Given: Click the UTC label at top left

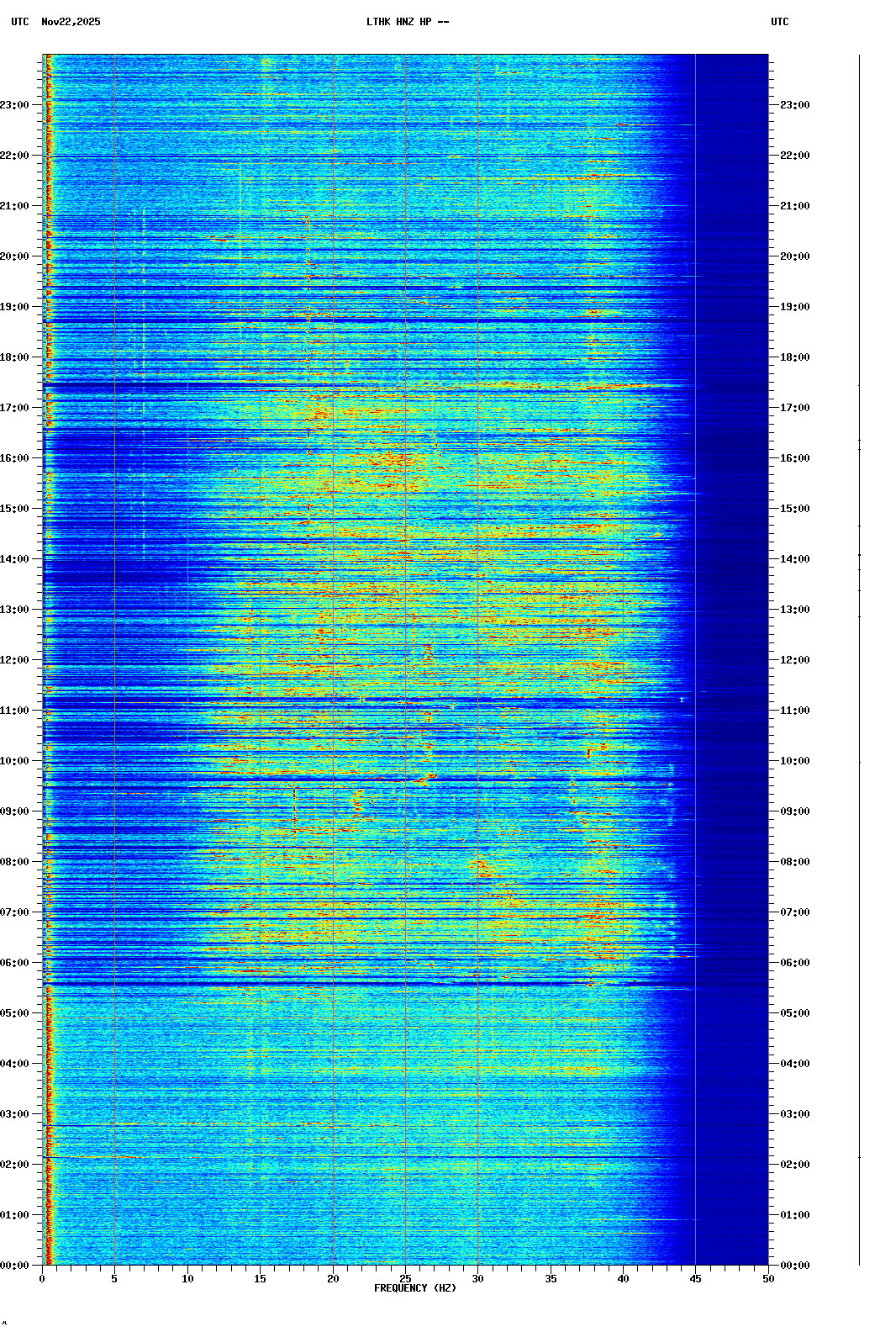Looking at the screenshot, I should 20,22.
